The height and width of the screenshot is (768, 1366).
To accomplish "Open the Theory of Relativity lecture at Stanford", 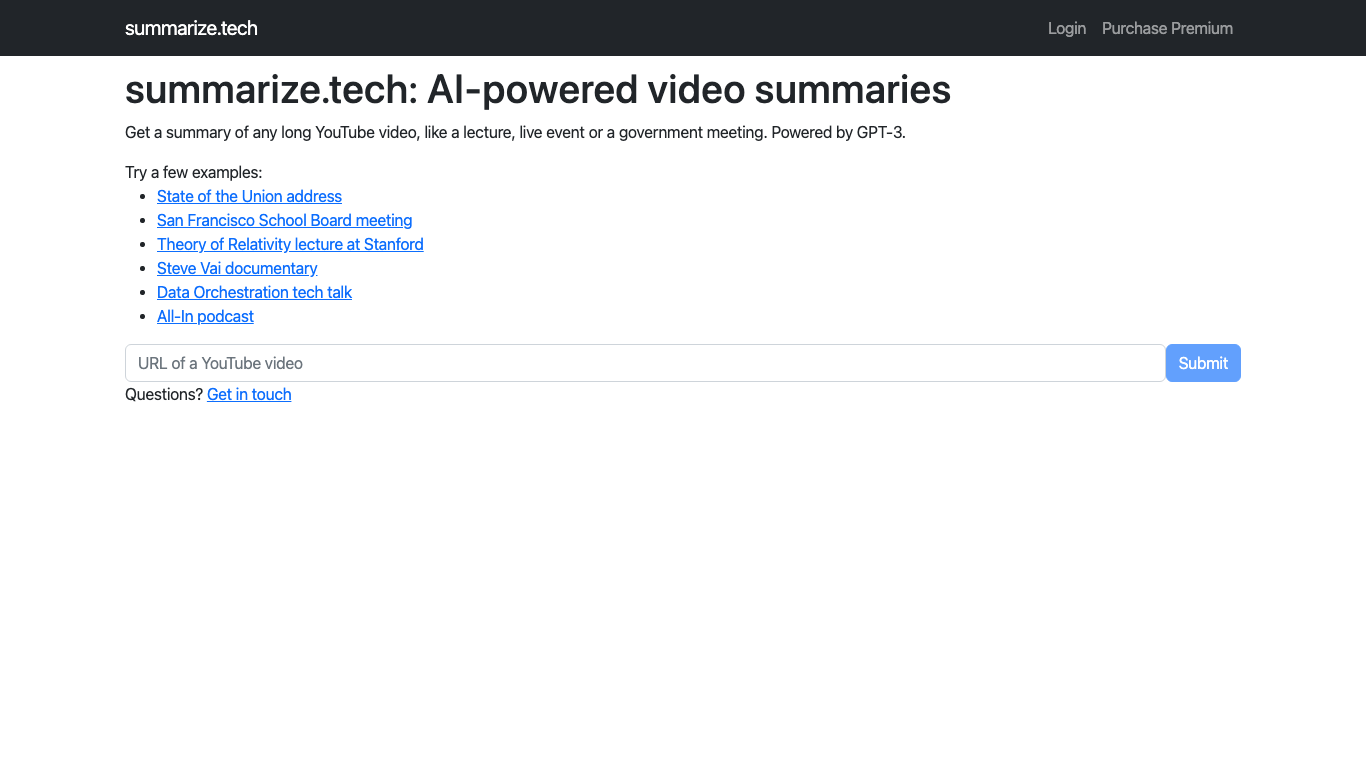I will coord(290,244).
